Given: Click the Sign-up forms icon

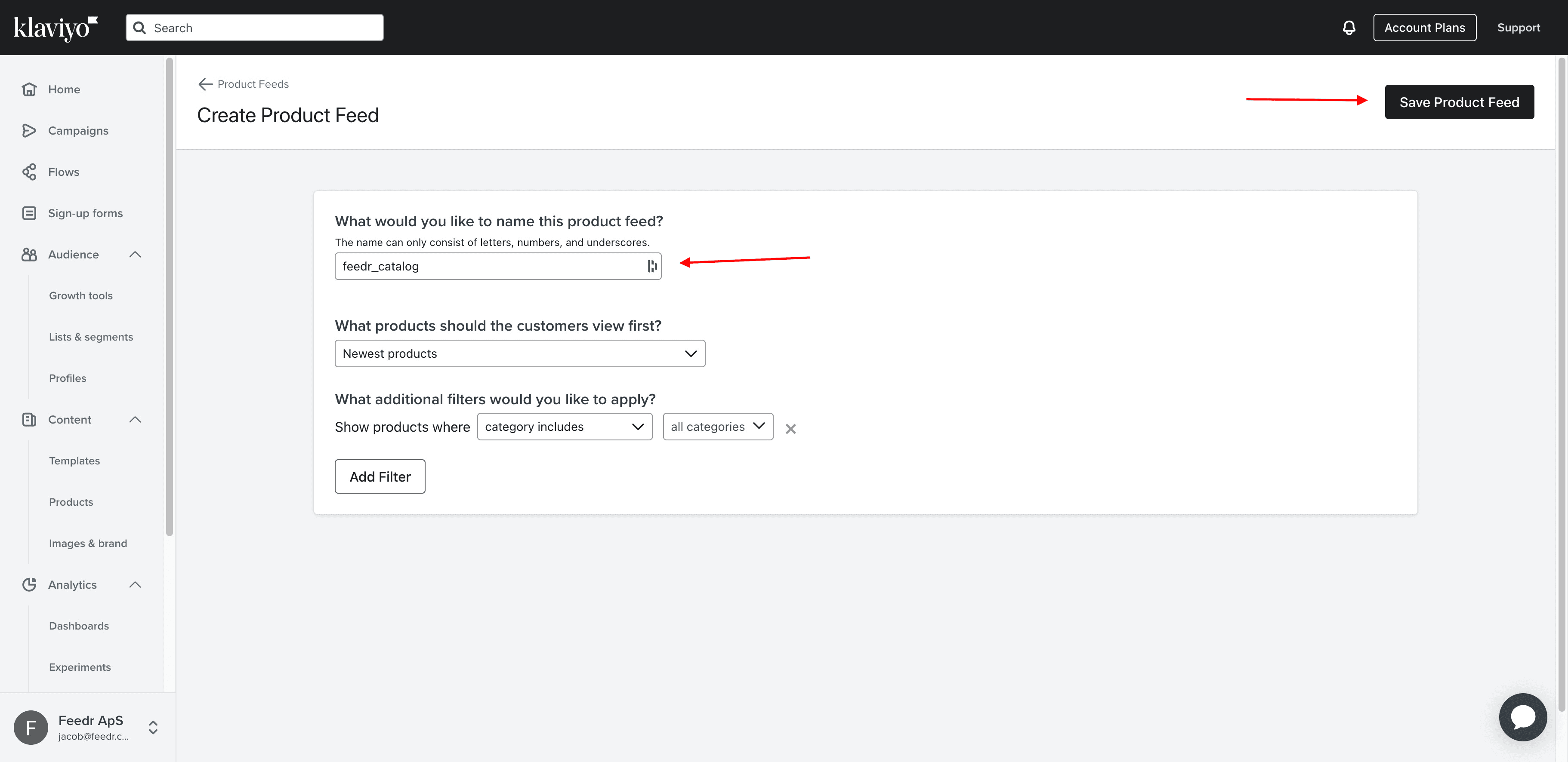Looking at the screenshot, I should coord(30,213).
